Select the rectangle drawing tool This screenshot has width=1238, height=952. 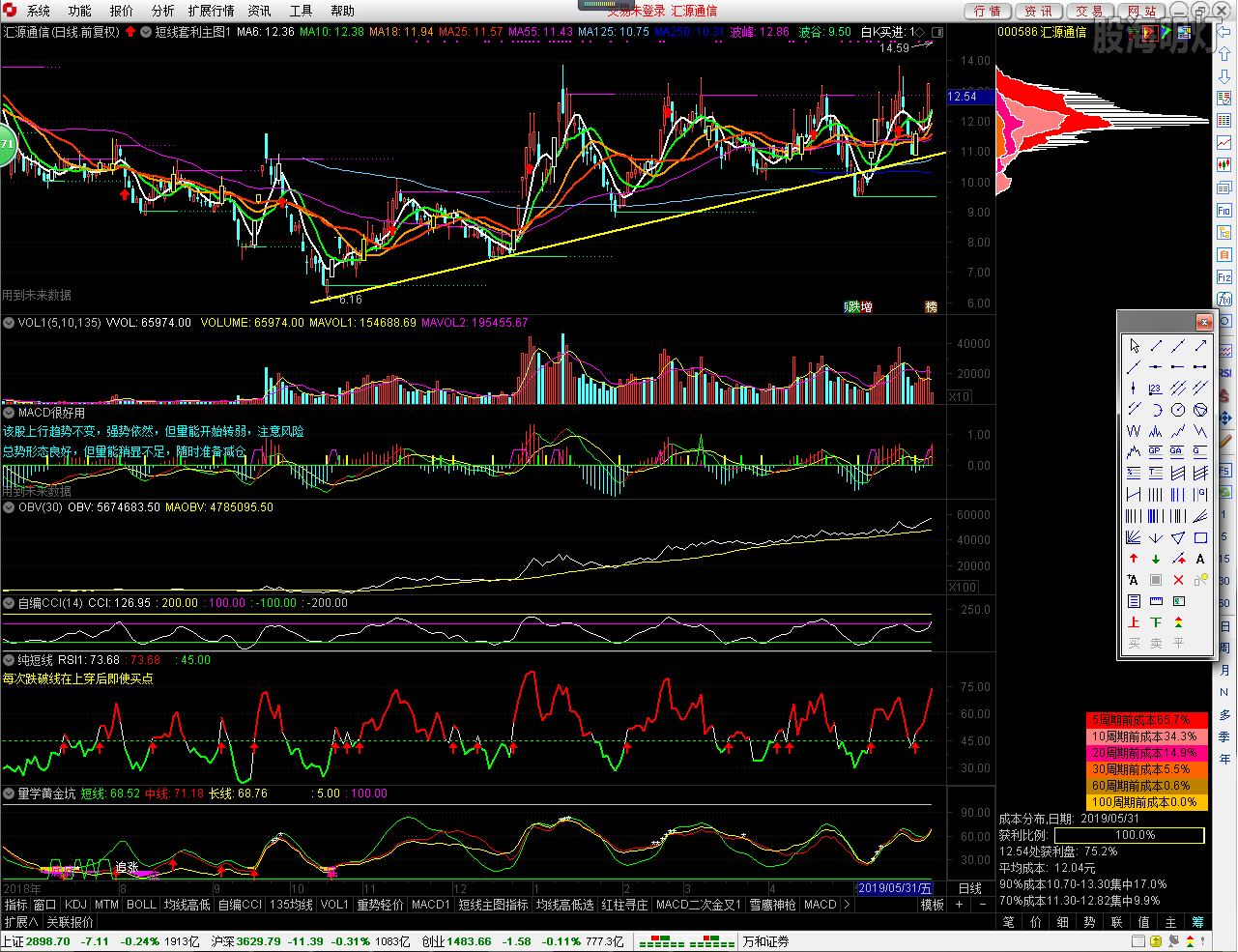[x=1200, y=537]
